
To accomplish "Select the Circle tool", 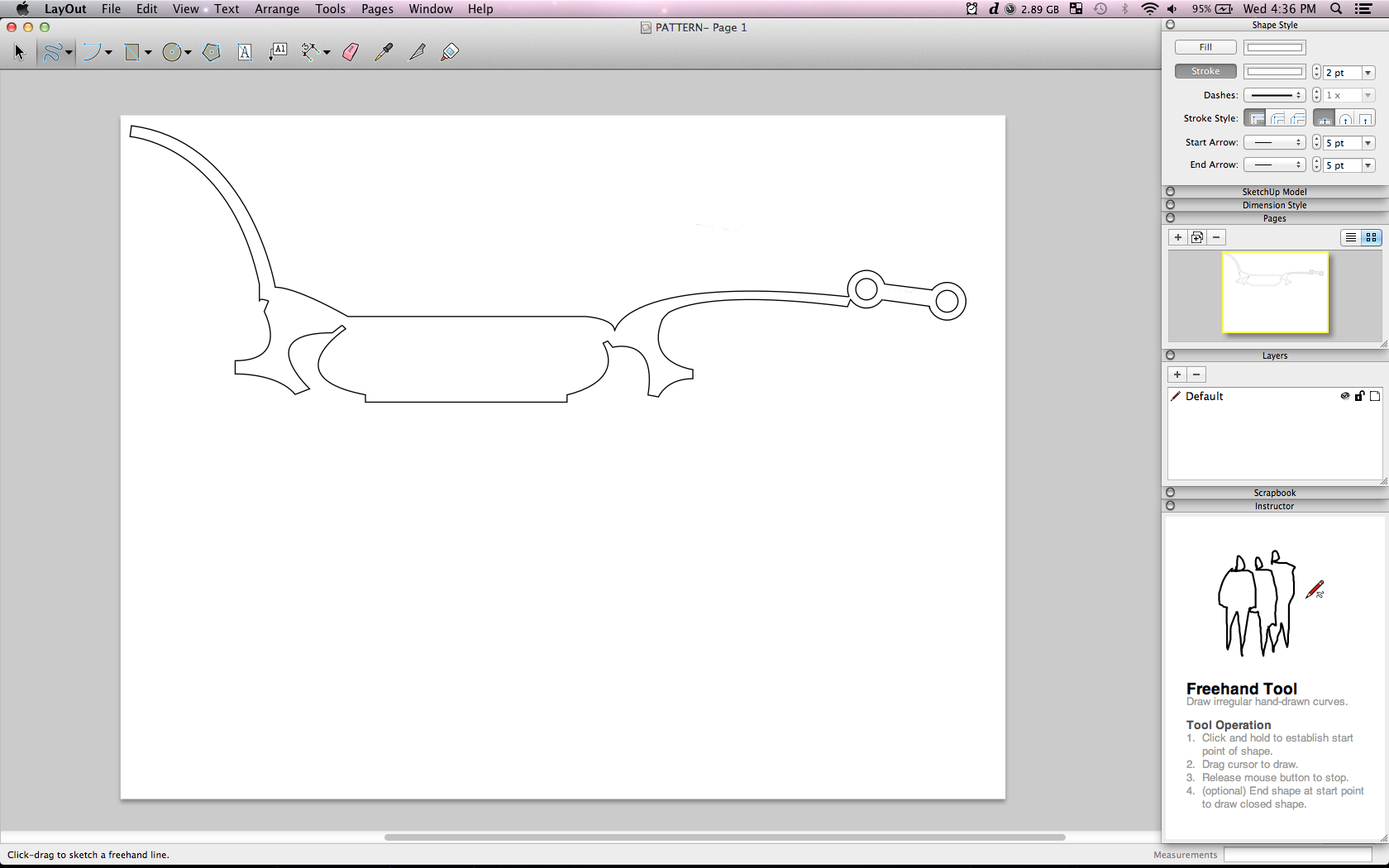I will (x=172, y=52).
